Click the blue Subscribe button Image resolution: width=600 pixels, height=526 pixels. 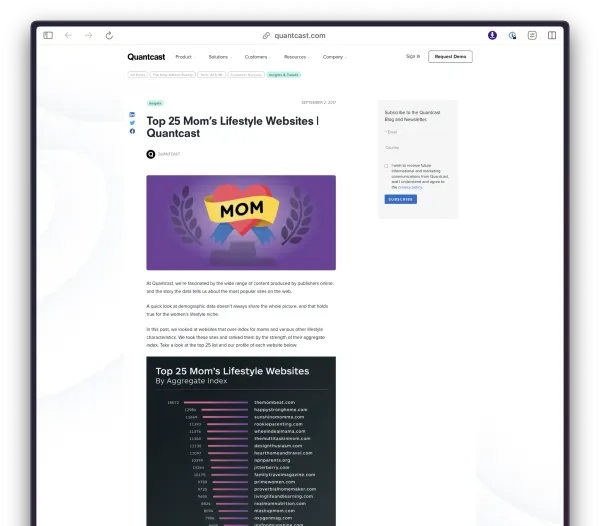click(401, 199)
